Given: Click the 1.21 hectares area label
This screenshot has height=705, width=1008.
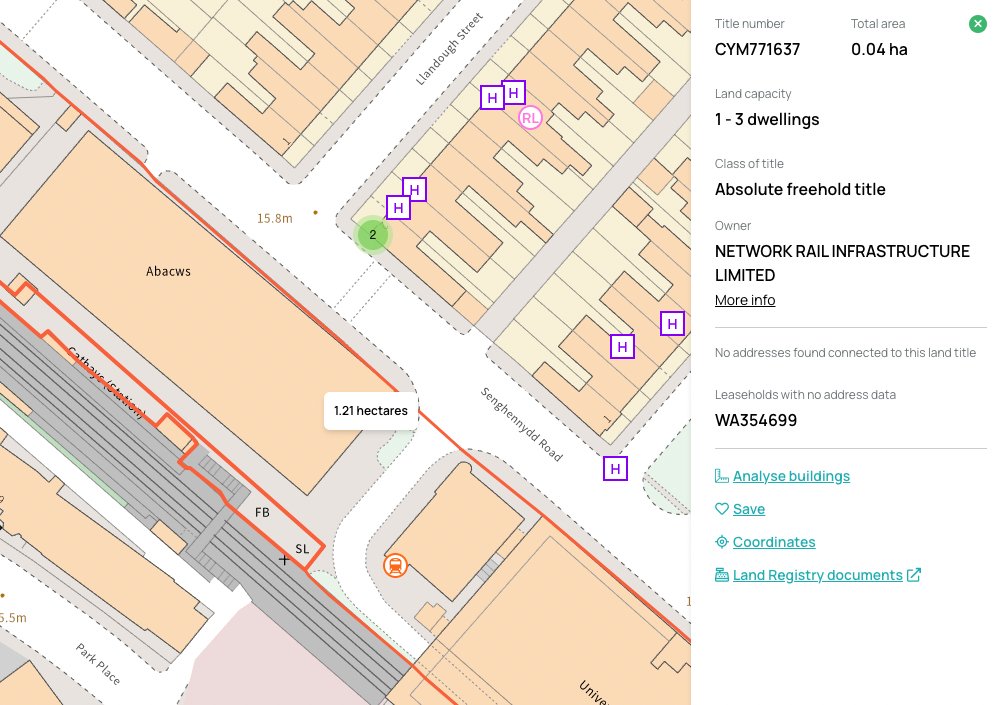Looking at the screenshot, I should point(371,411).
